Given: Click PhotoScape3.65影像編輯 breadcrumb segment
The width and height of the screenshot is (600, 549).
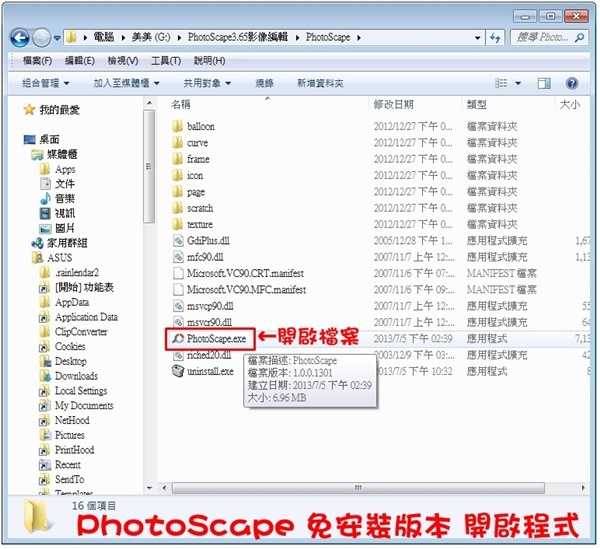Looking at the screenshot, I should click(x=238, y=37).
